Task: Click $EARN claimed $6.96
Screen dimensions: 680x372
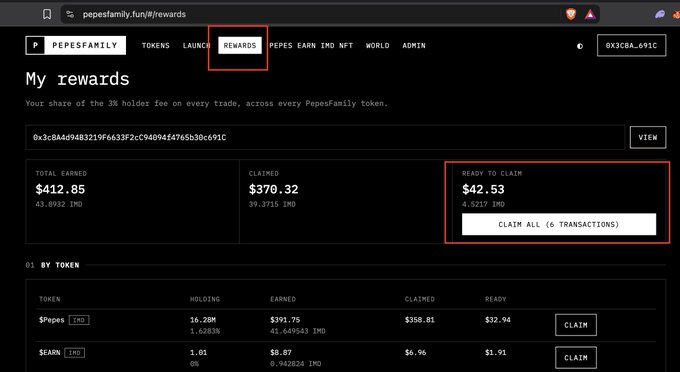Action: (x=415, y=352)
